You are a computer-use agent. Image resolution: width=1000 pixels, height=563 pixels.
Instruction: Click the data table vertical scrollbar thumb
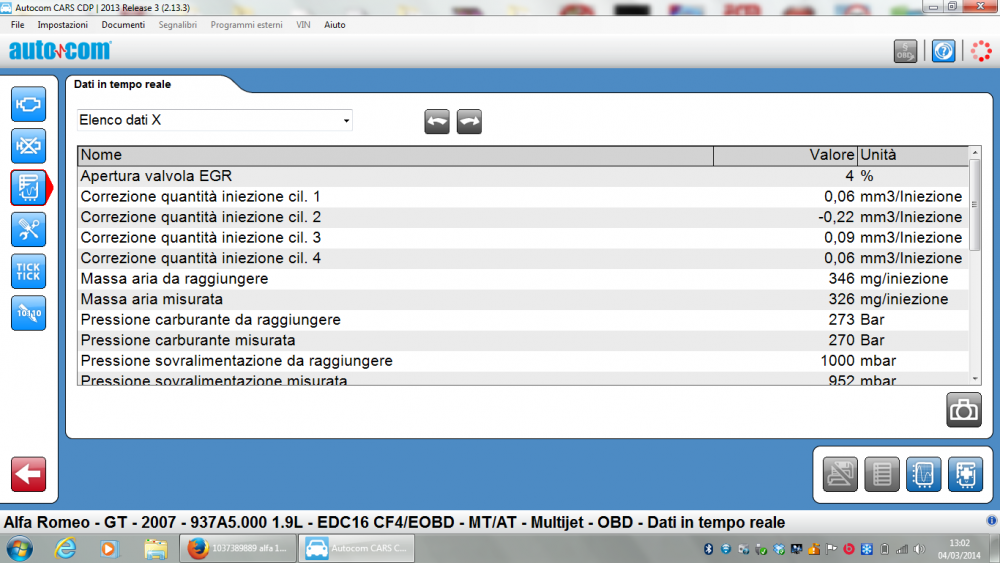tap(974, 205)
